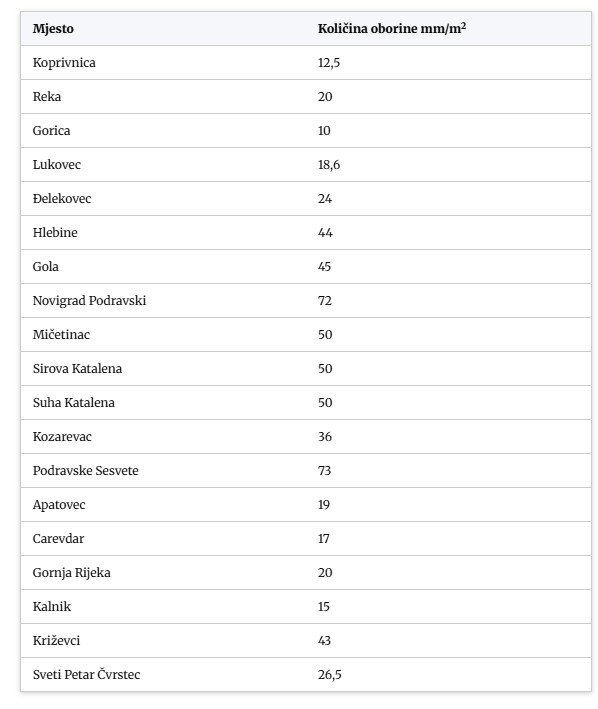Select the Novigrad Podravski cell
The width and height of the screenshot is (598, 709).
(x=89, y=301)
